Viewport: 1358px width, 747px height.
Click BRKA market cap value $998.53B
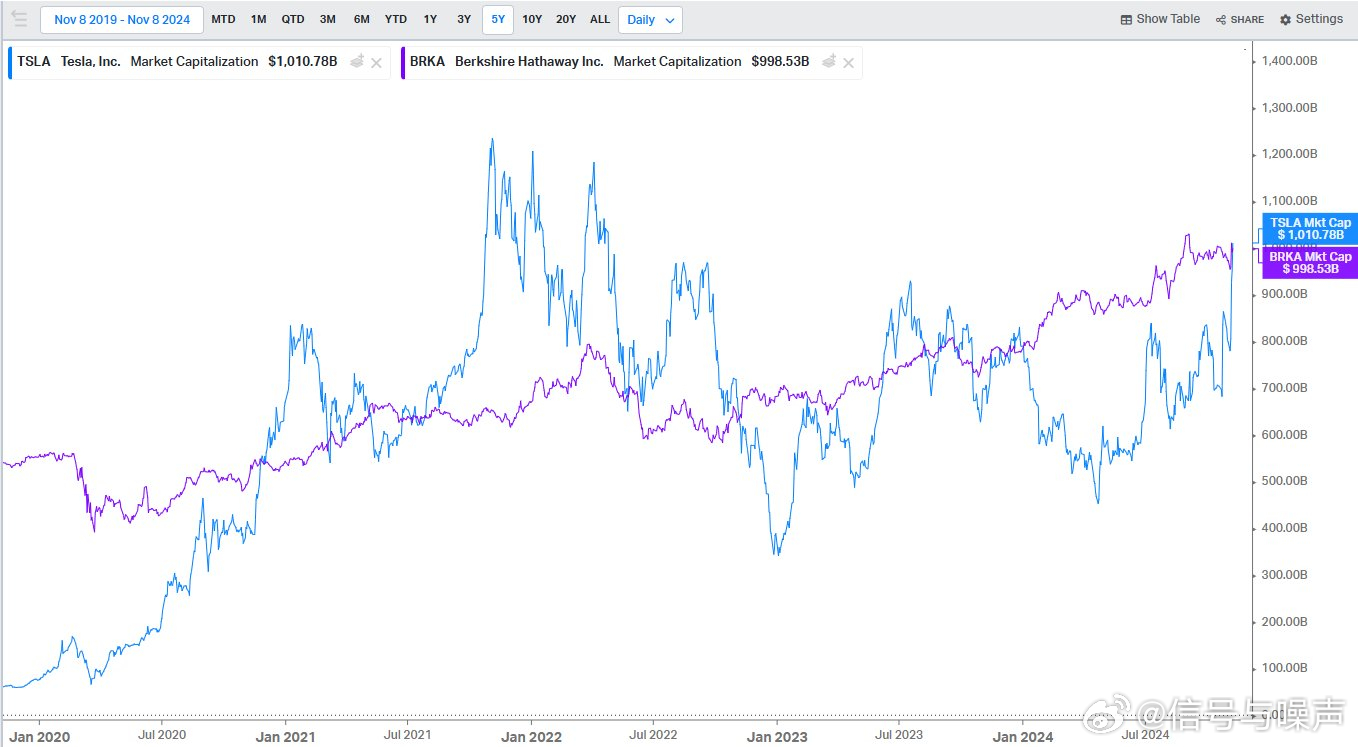tap(780, 62)
